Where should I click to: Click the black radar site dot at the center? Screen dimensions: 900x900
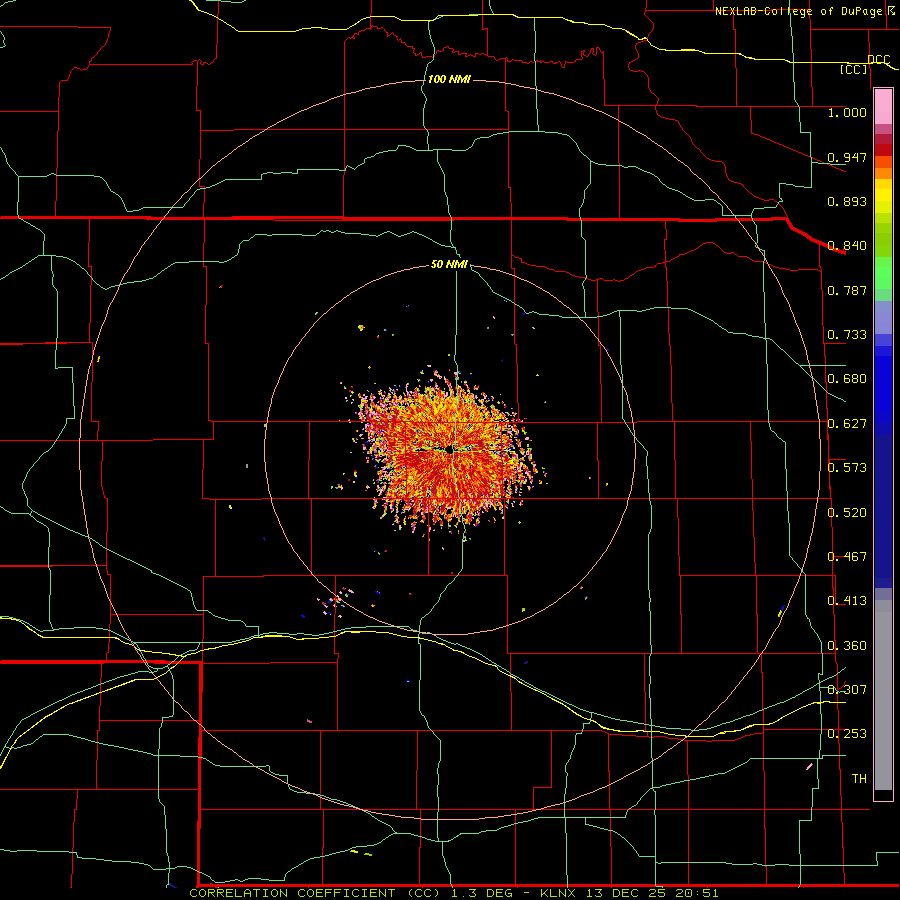click(x=449, y=450)
